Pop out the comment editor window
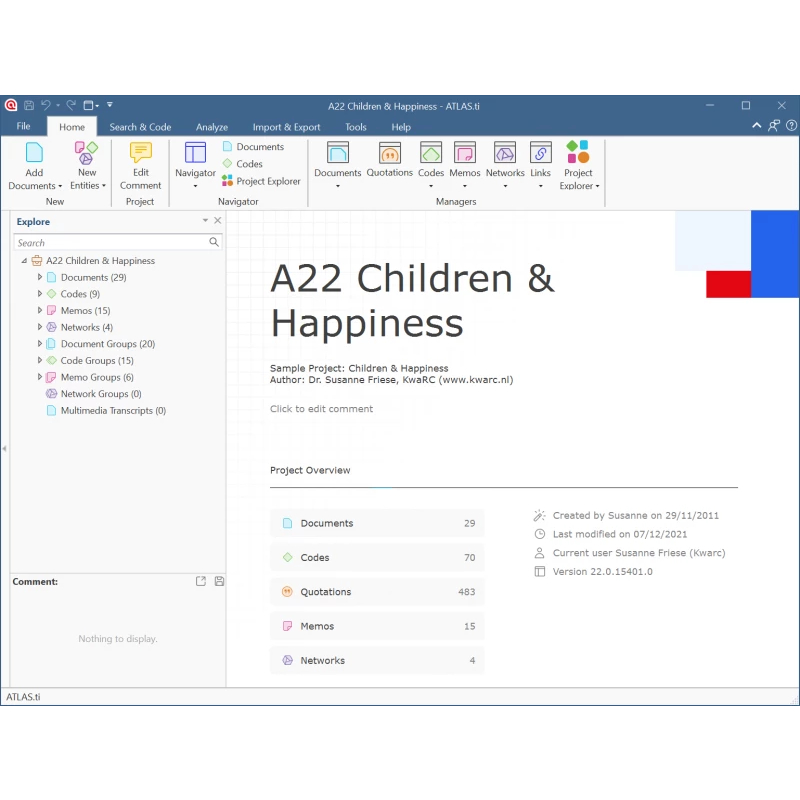 coord(201,581)
